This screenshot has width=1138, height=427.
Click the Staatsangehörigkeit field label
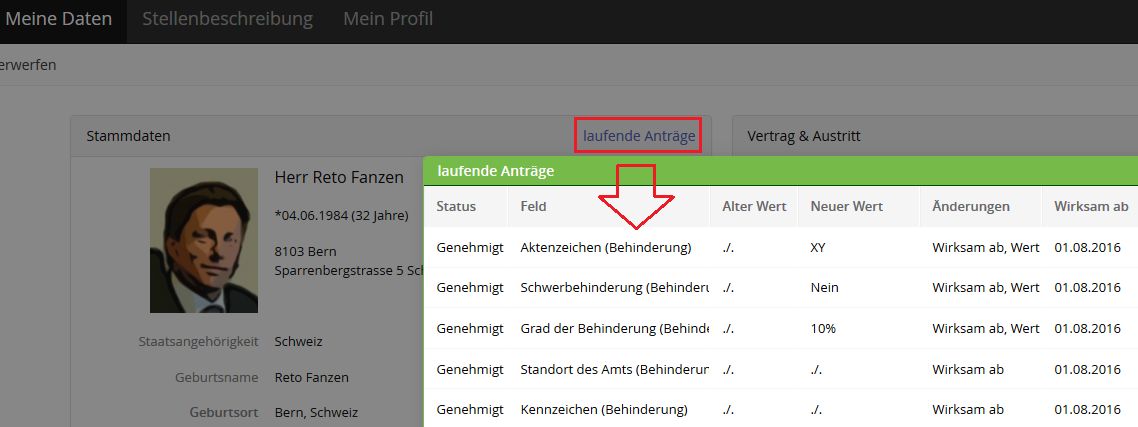click(198, 341)
